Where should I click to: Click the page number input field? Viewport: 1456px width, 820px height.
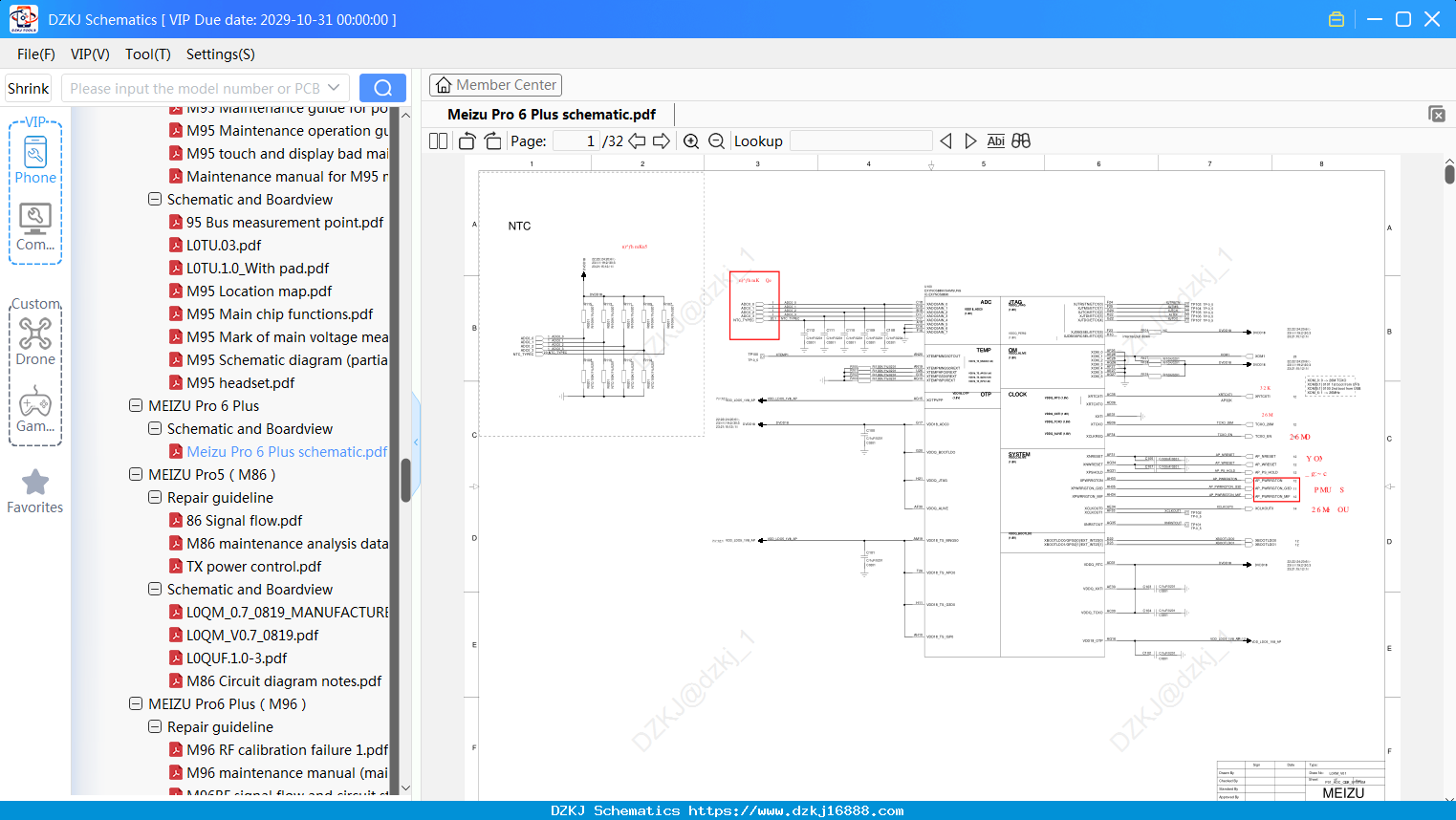576,140
